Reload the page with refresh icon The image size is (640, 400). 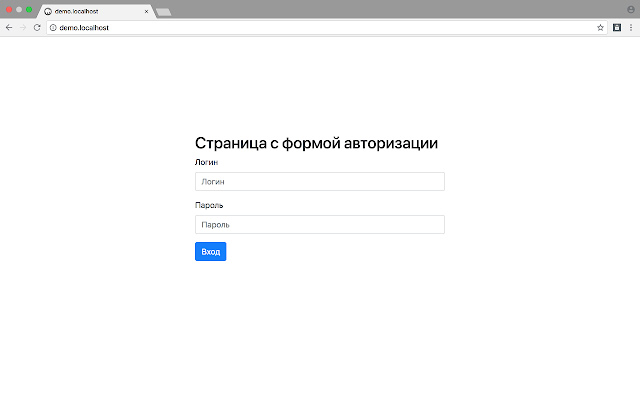coord(37,27)
